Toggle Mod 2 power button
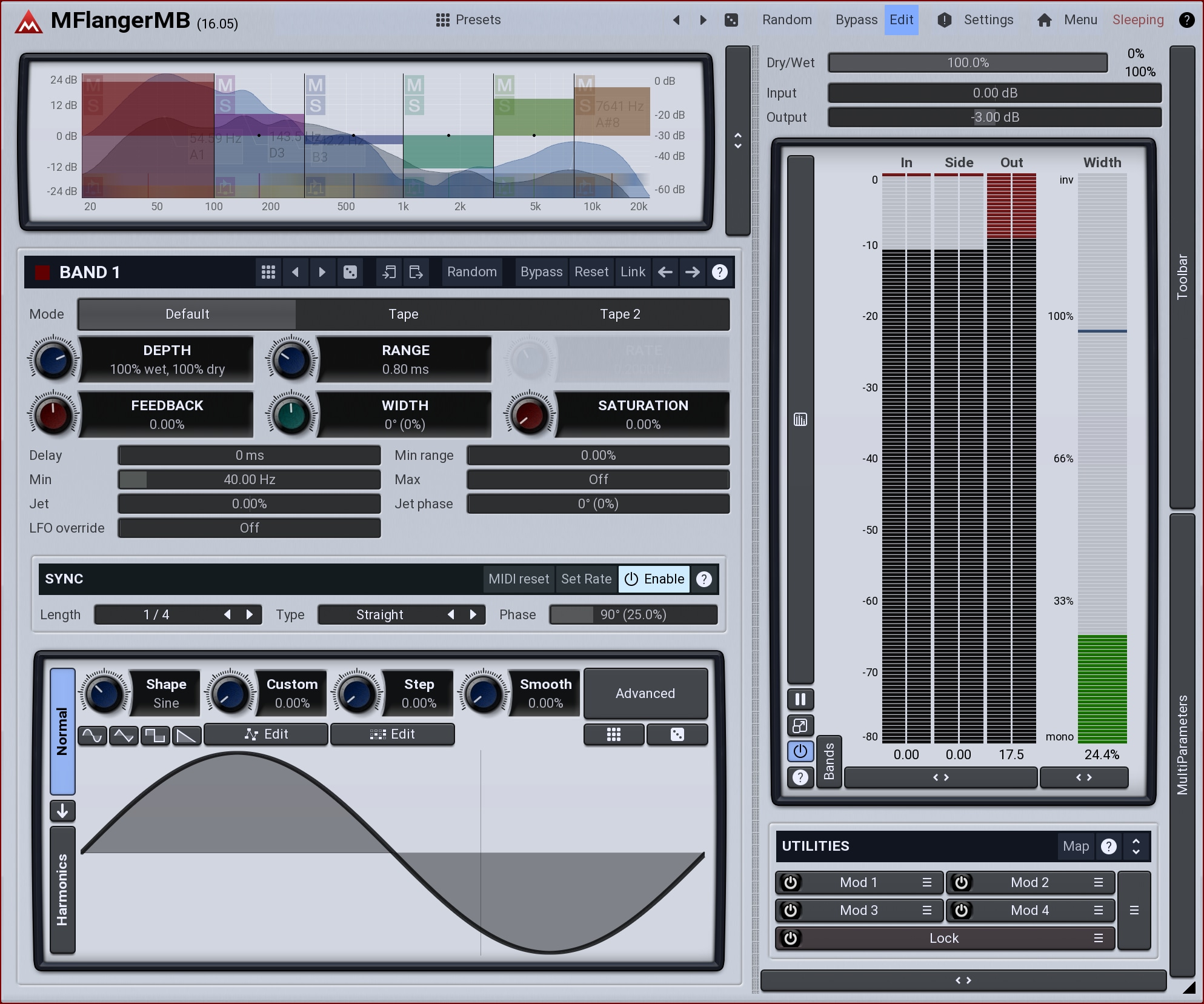 pos(962,883)
